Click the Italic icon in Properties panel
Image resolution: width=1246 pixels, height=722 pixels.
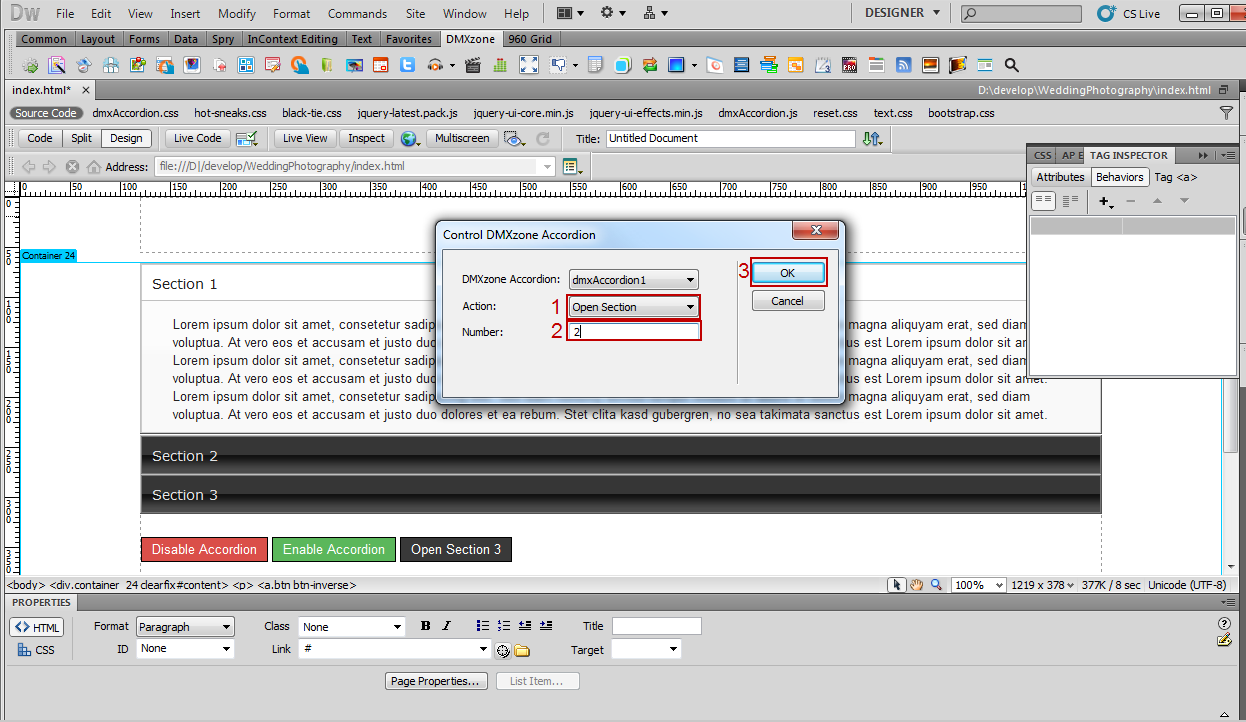tap(446, 626)
